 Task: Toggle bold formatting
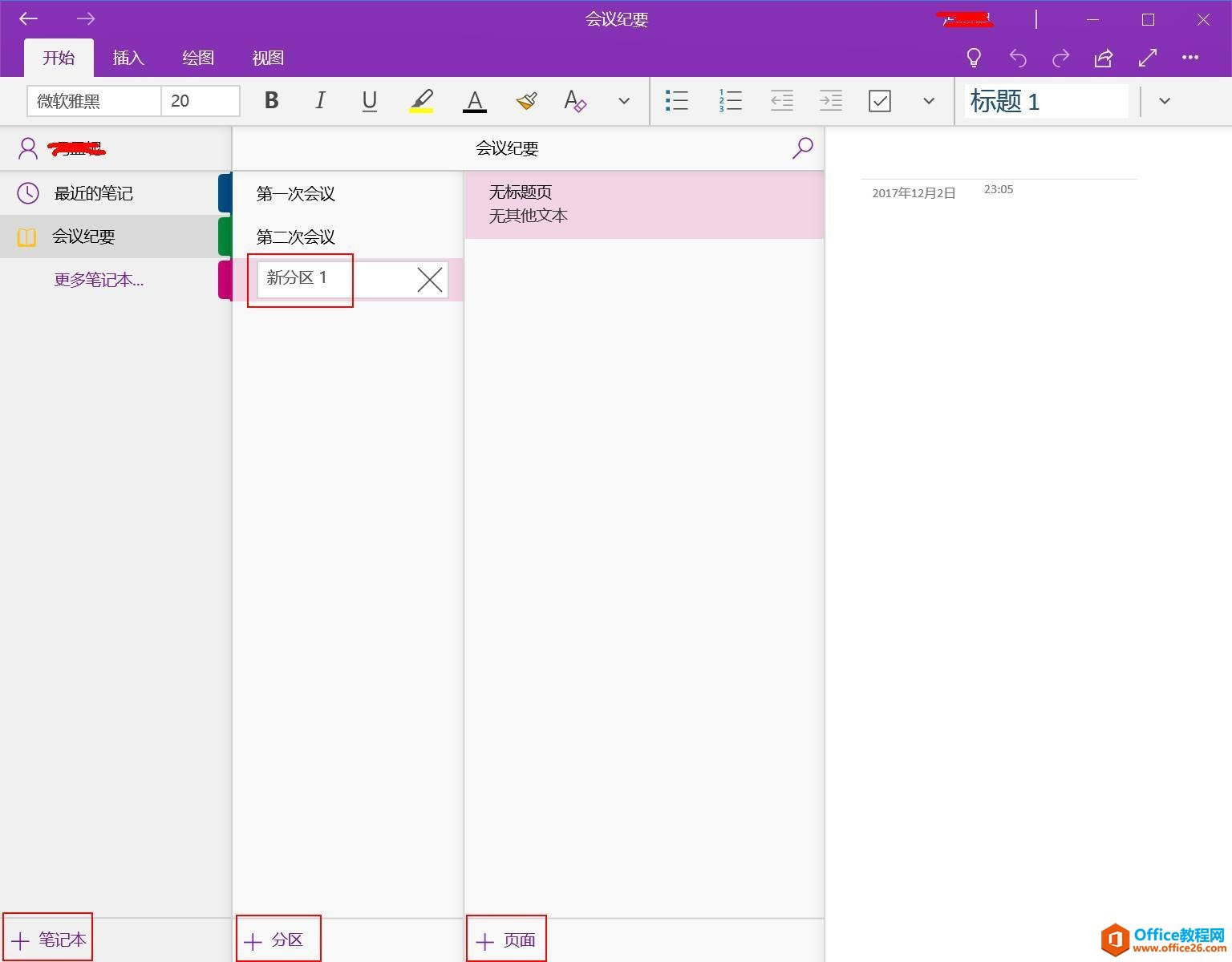pyautogui.click(x=271, y=101)
